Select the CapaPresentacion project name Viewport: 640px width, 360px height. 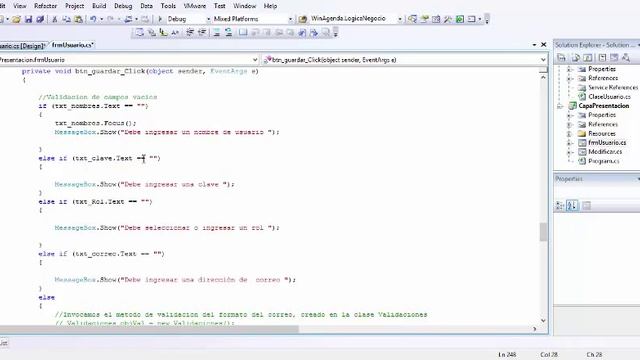[x=604, y=106]
